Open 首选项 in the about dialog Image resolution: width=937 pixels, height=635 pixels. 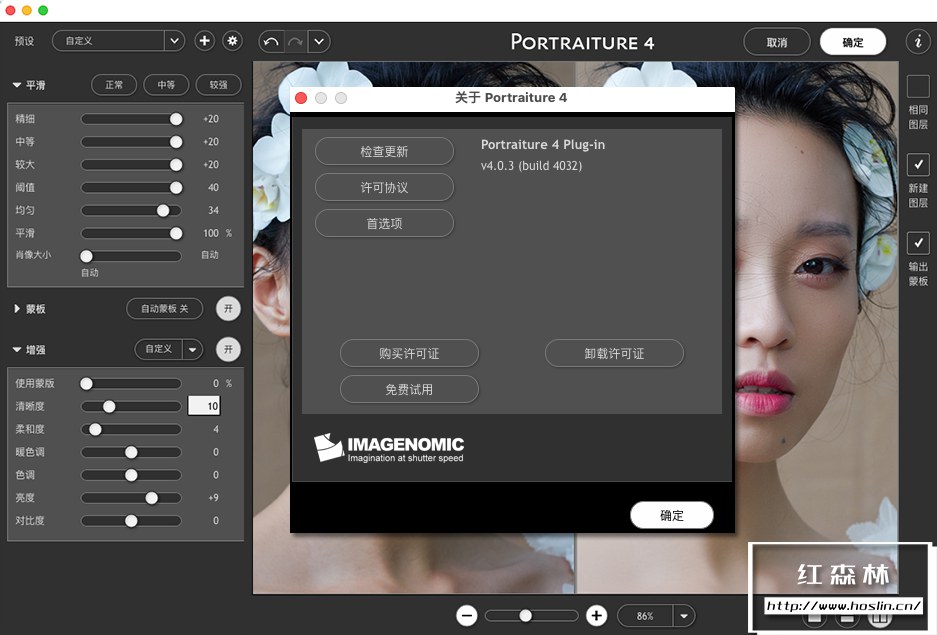384,223
